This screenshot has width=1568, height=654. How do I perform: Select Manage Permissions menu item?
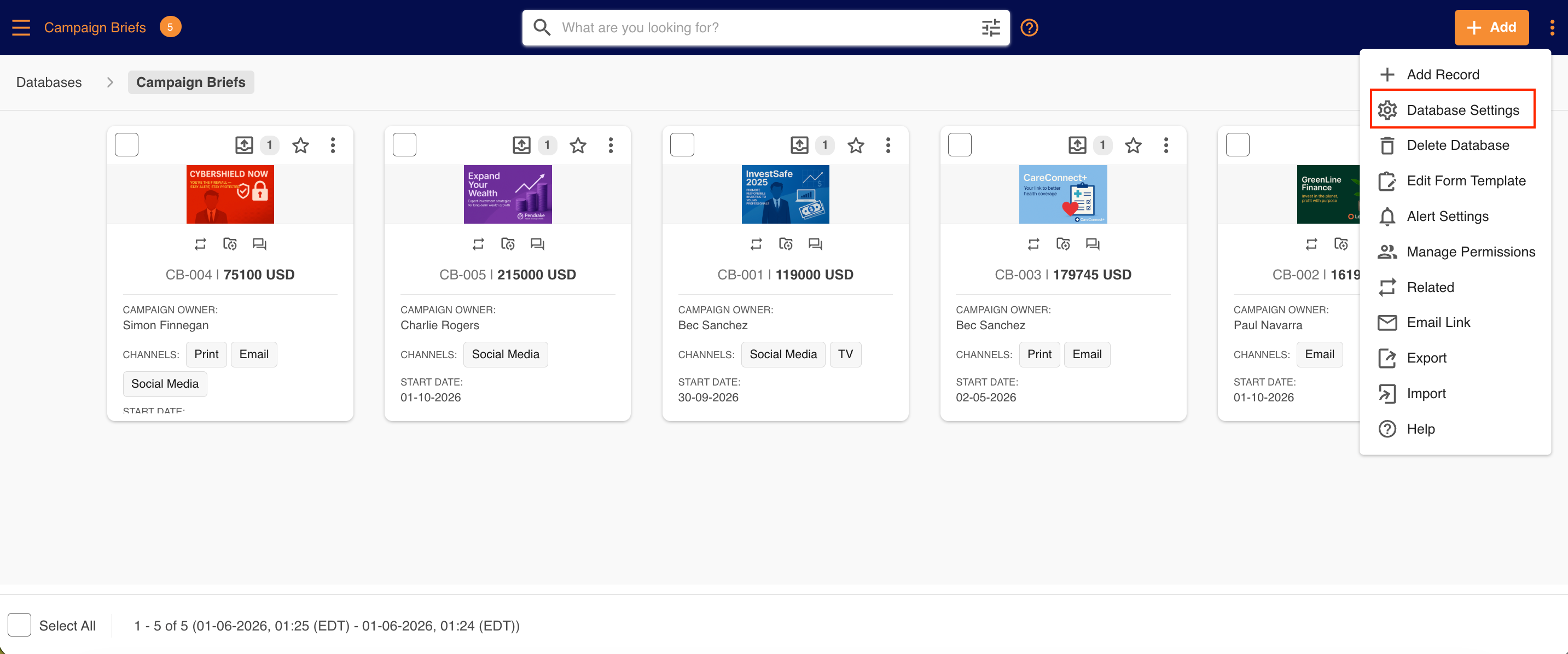[x=1455, y=252]
